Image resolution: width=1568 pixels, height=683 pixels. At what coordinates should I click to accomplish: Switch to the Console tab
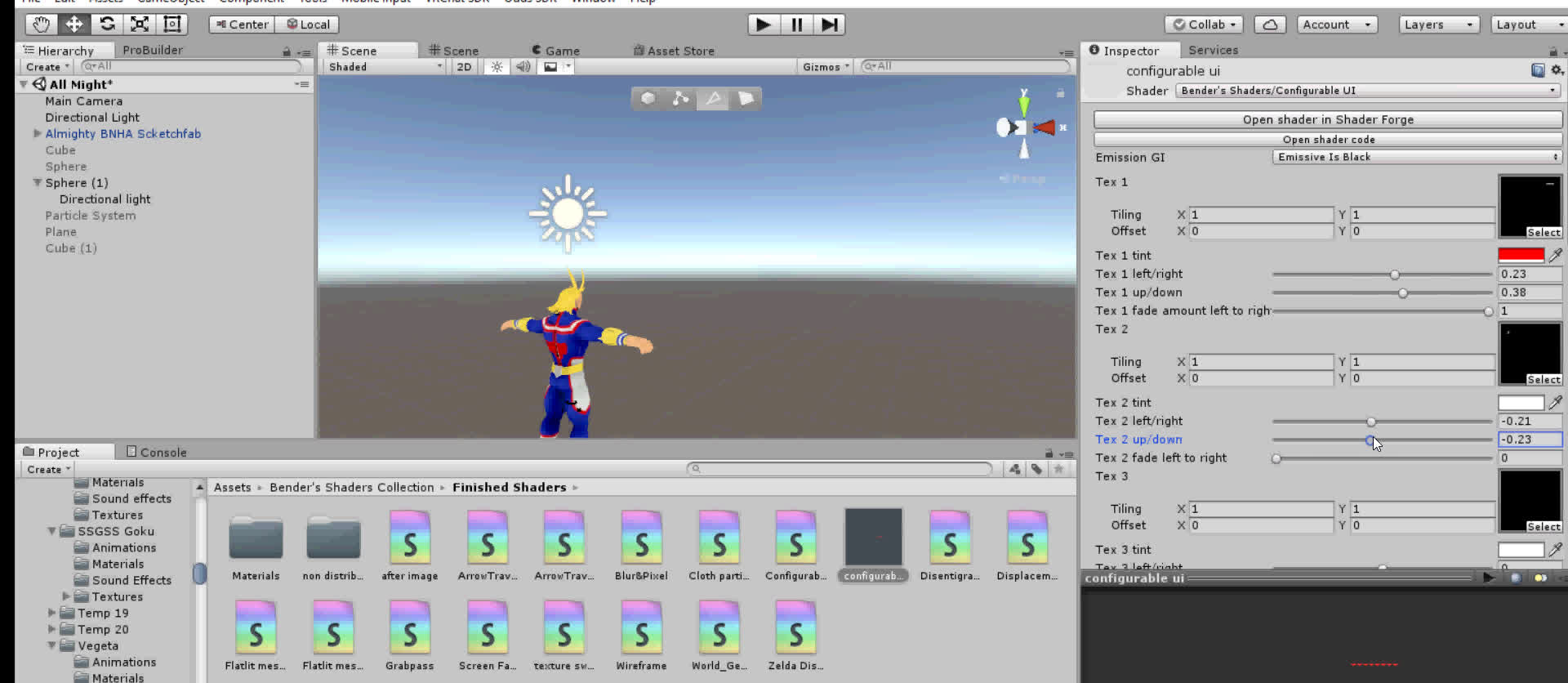click(157, 452)
